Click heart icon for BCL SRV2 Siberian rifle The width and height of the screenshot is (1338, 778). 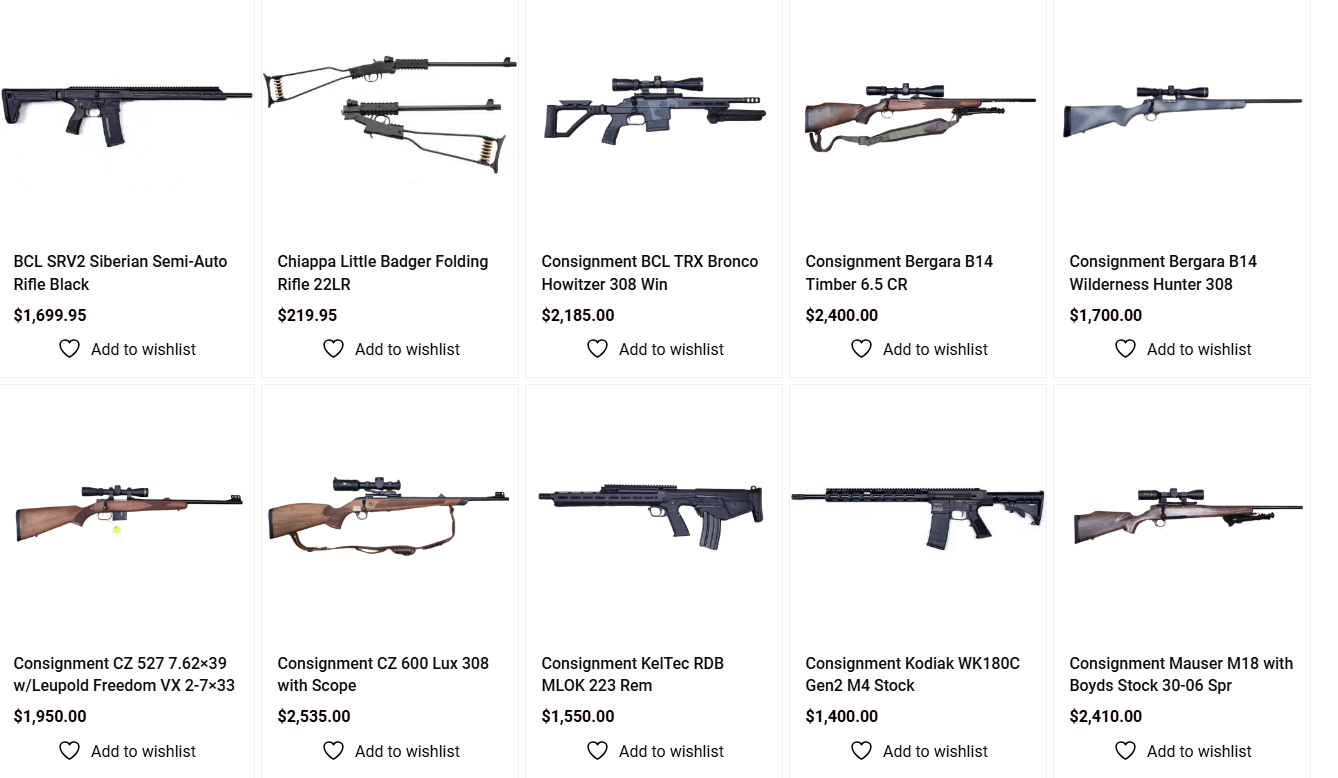[x=69, y=349]
